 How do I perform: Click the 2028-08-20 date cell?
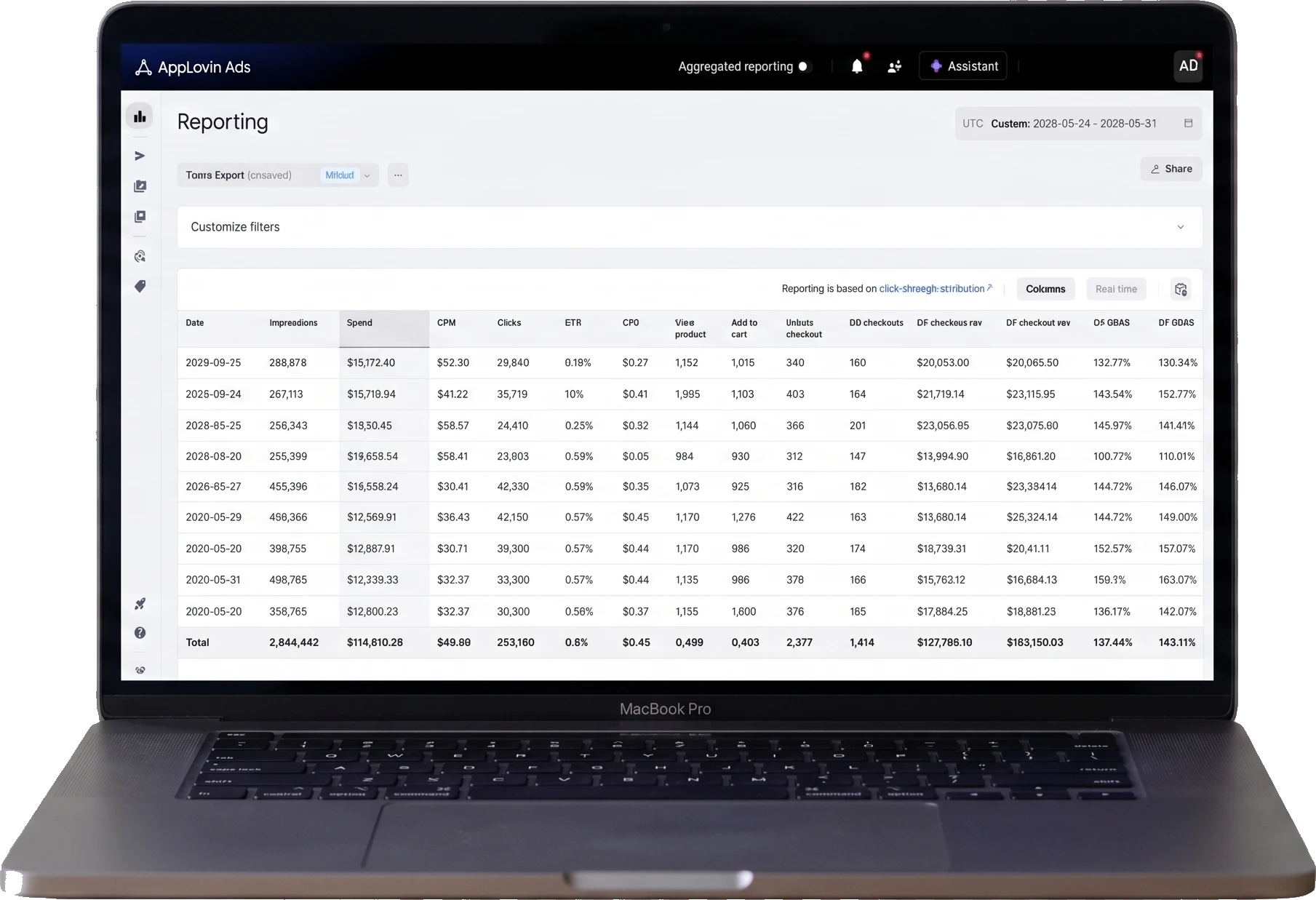[213, 457]
